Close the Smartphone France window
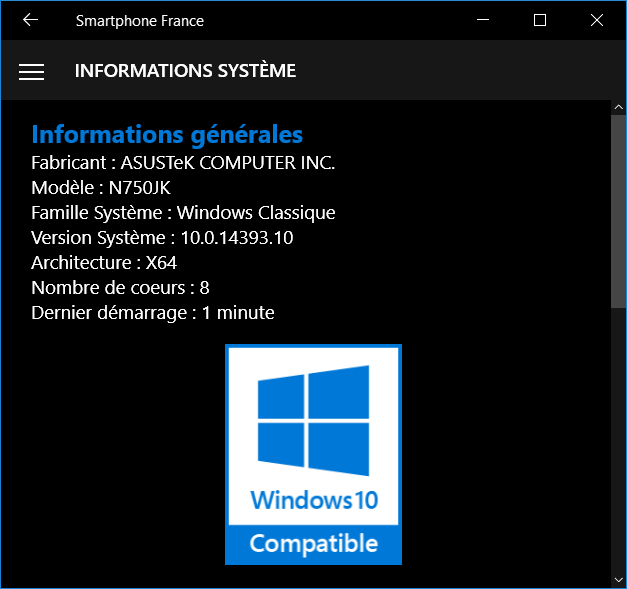Screen dimensions: 627x589 [597, 20]
